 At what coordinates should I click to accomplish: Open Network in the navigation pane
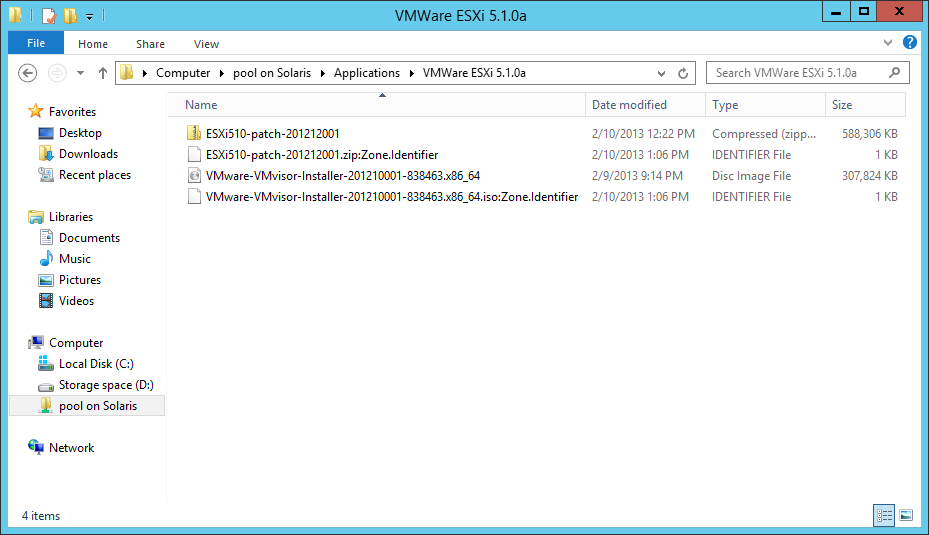click(x=71, y=448)
